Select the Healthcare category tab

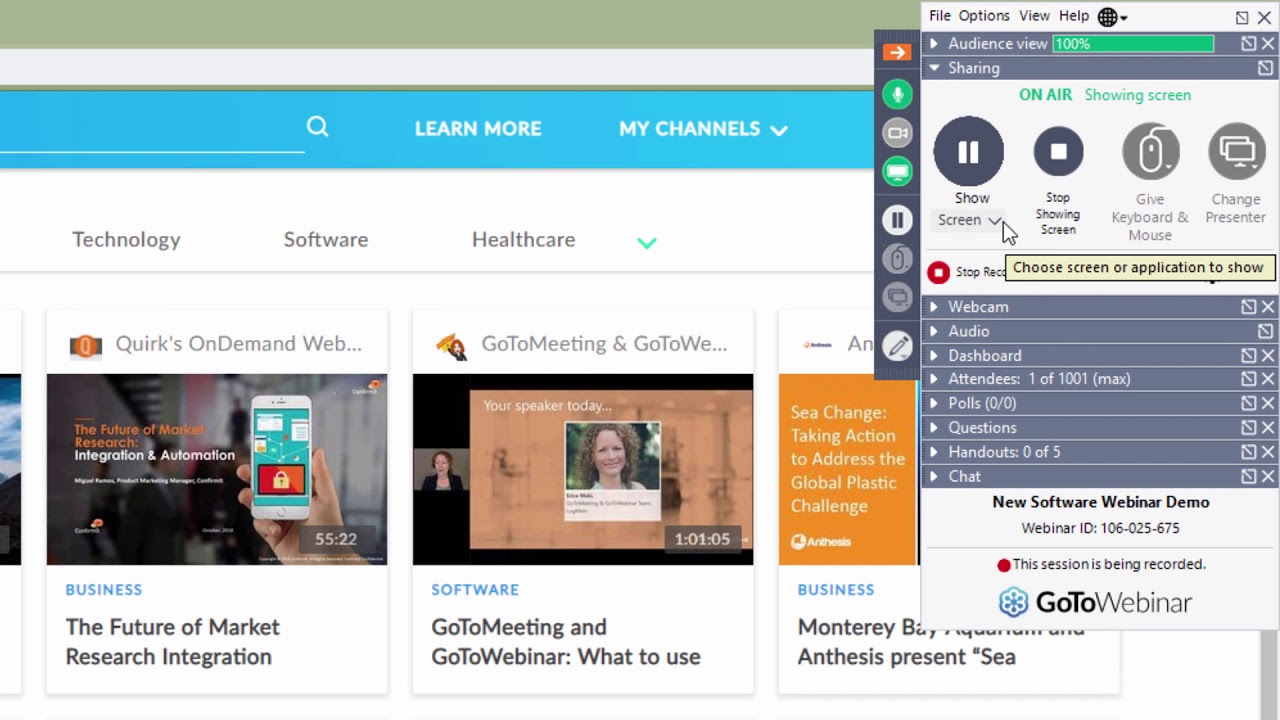[x=523, y=240]
